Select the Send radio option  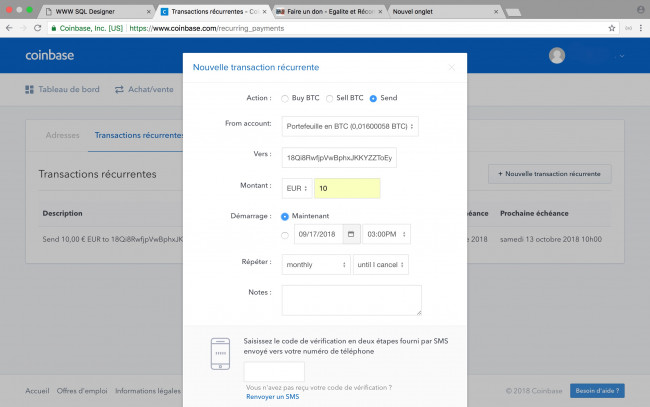[x=373, y=99]
